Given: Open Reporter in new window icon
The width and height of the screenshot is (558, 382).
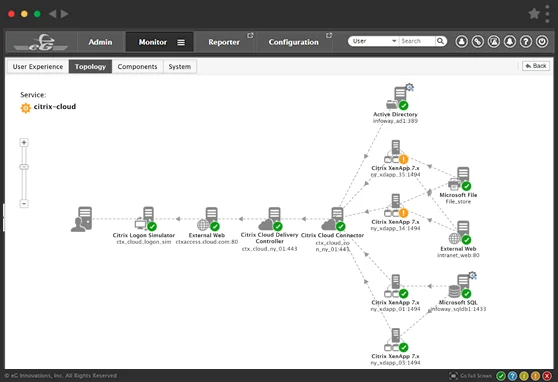Looking at the screenshot, I should click(x=250, y=35).
